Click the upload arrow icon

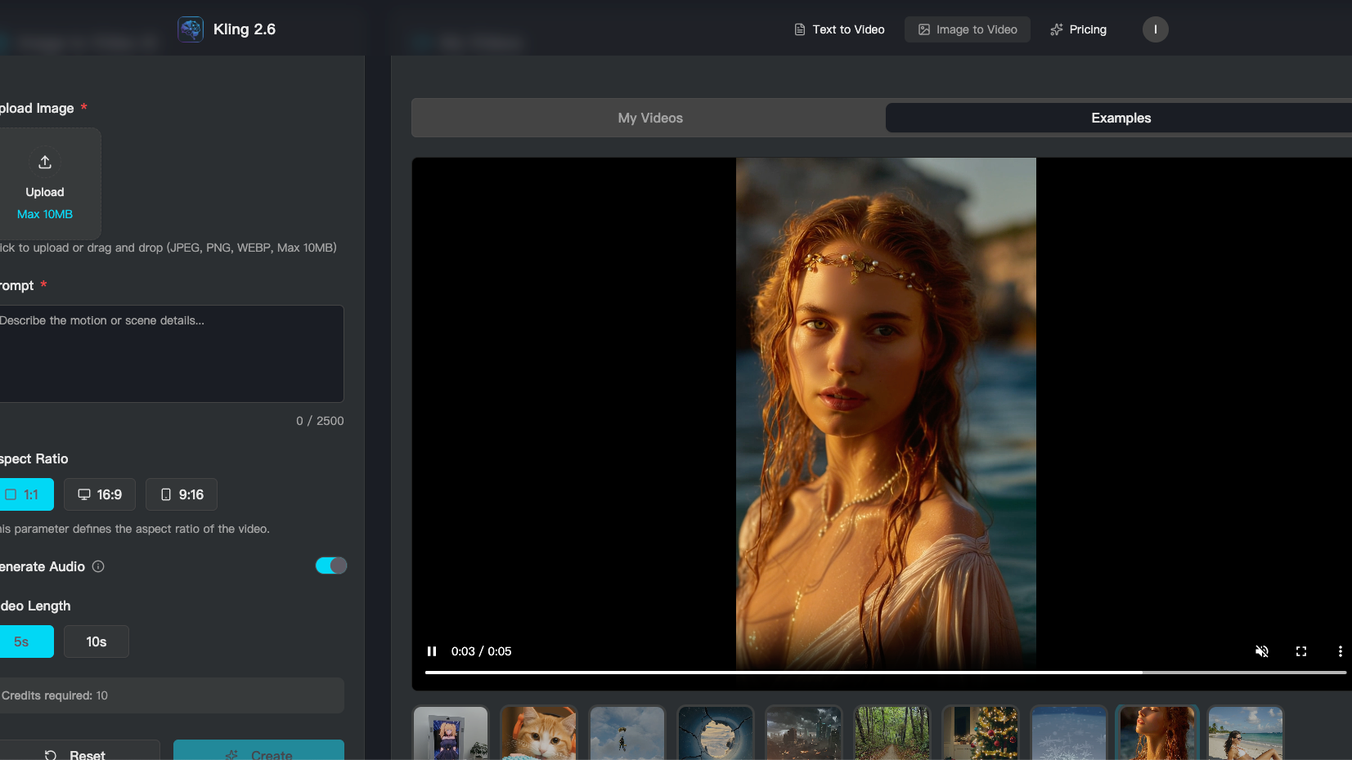(45, 162)
